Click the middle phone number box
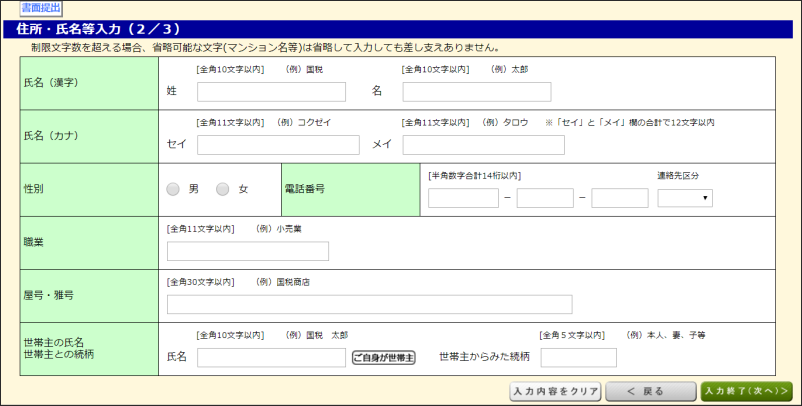Viewport: 802px width, 406px height. pos(545,198)
